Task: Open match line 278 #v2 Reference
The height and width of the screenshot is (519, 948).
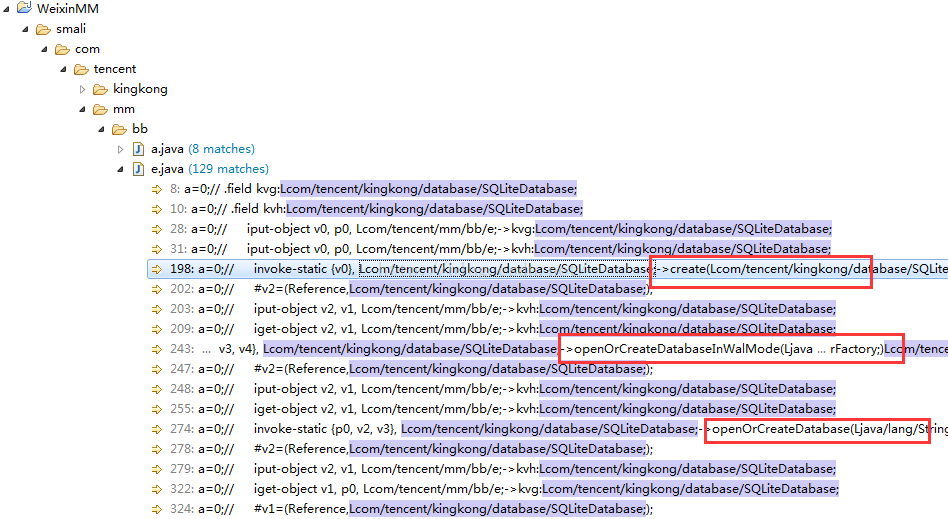Action: [411, 449]
